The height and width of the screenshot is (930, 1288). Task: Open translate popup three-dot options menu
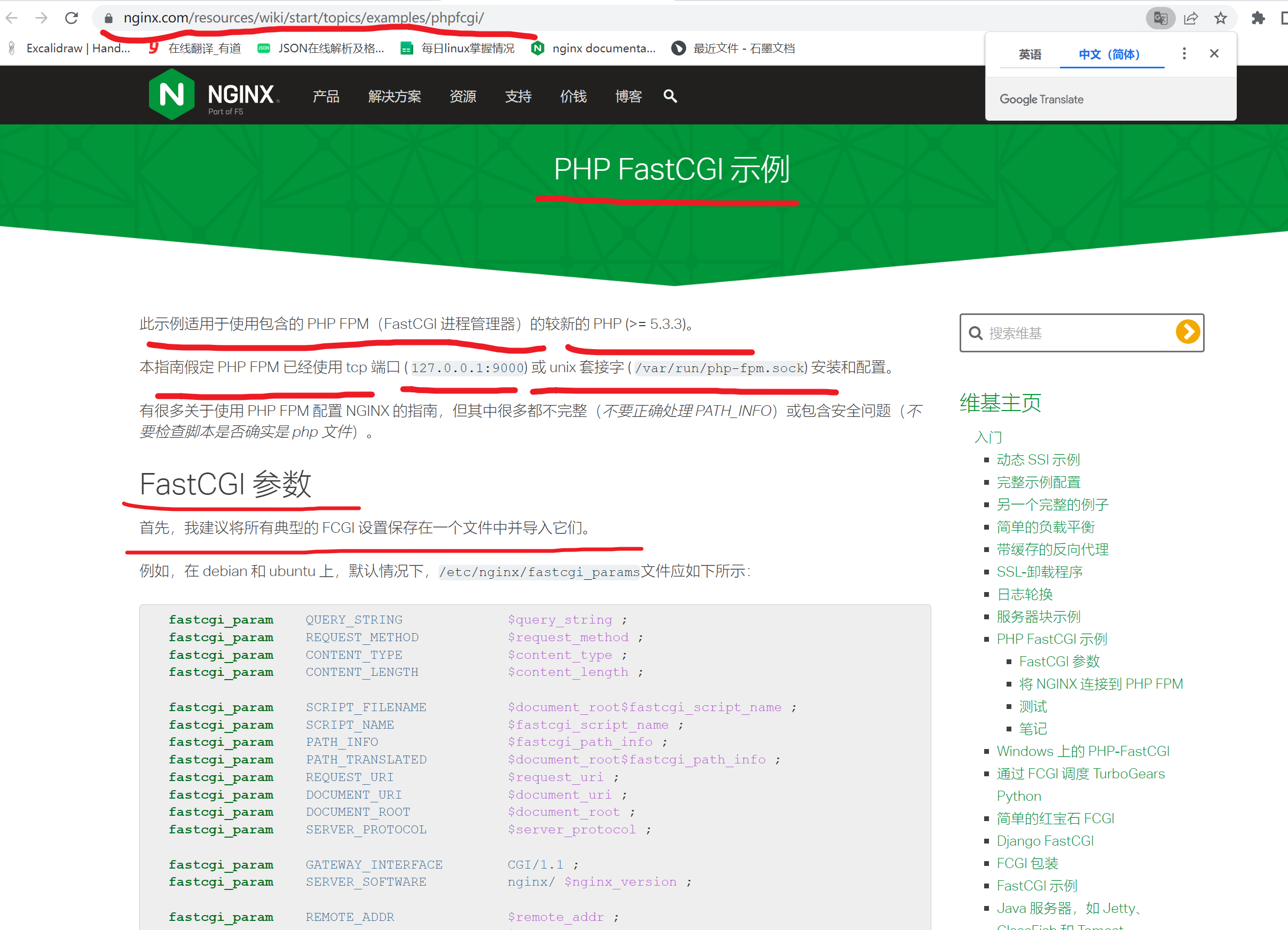(1183, 53)
